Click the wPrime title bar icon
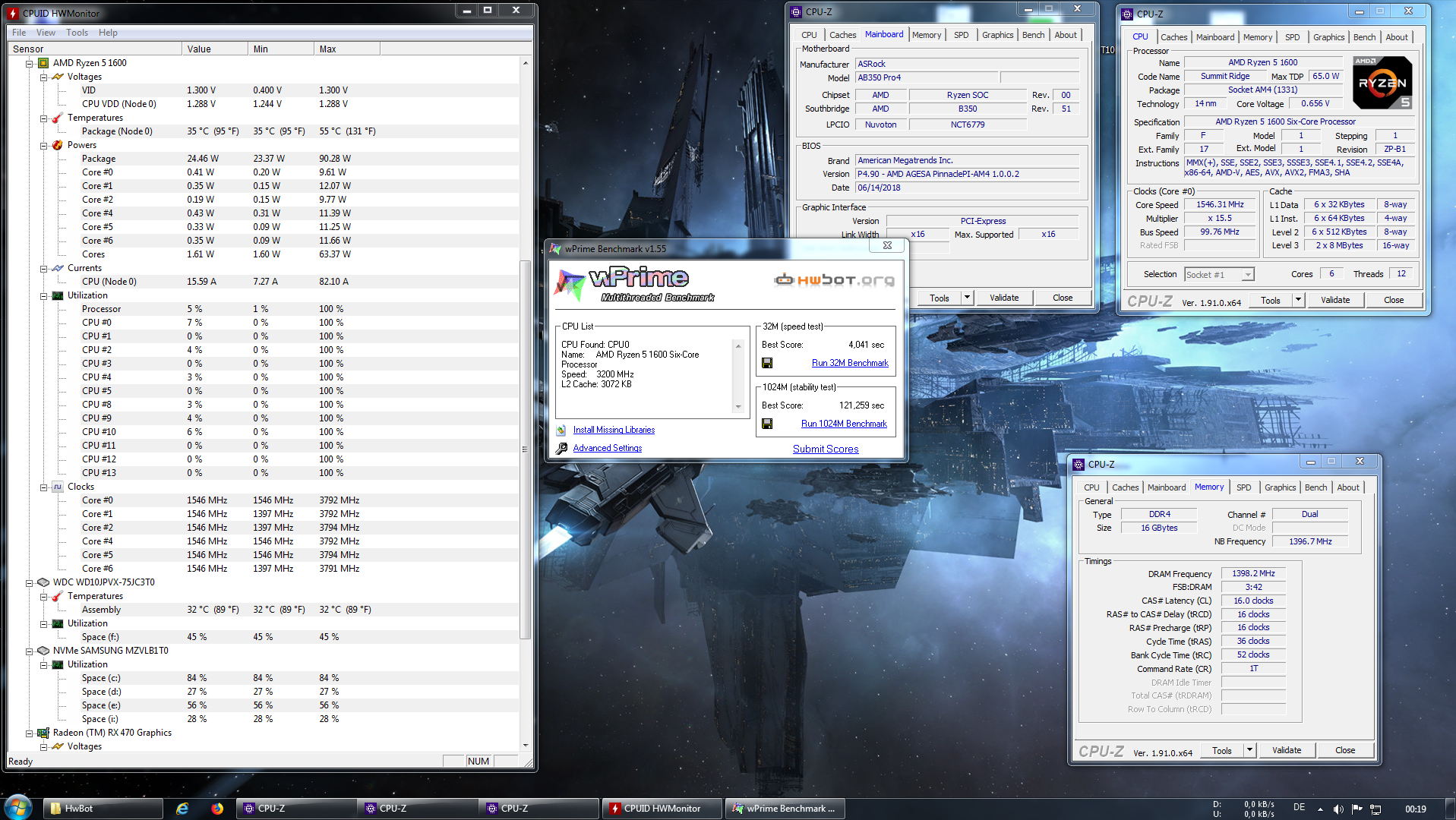 pyautogui.click(x=555, y=249)
